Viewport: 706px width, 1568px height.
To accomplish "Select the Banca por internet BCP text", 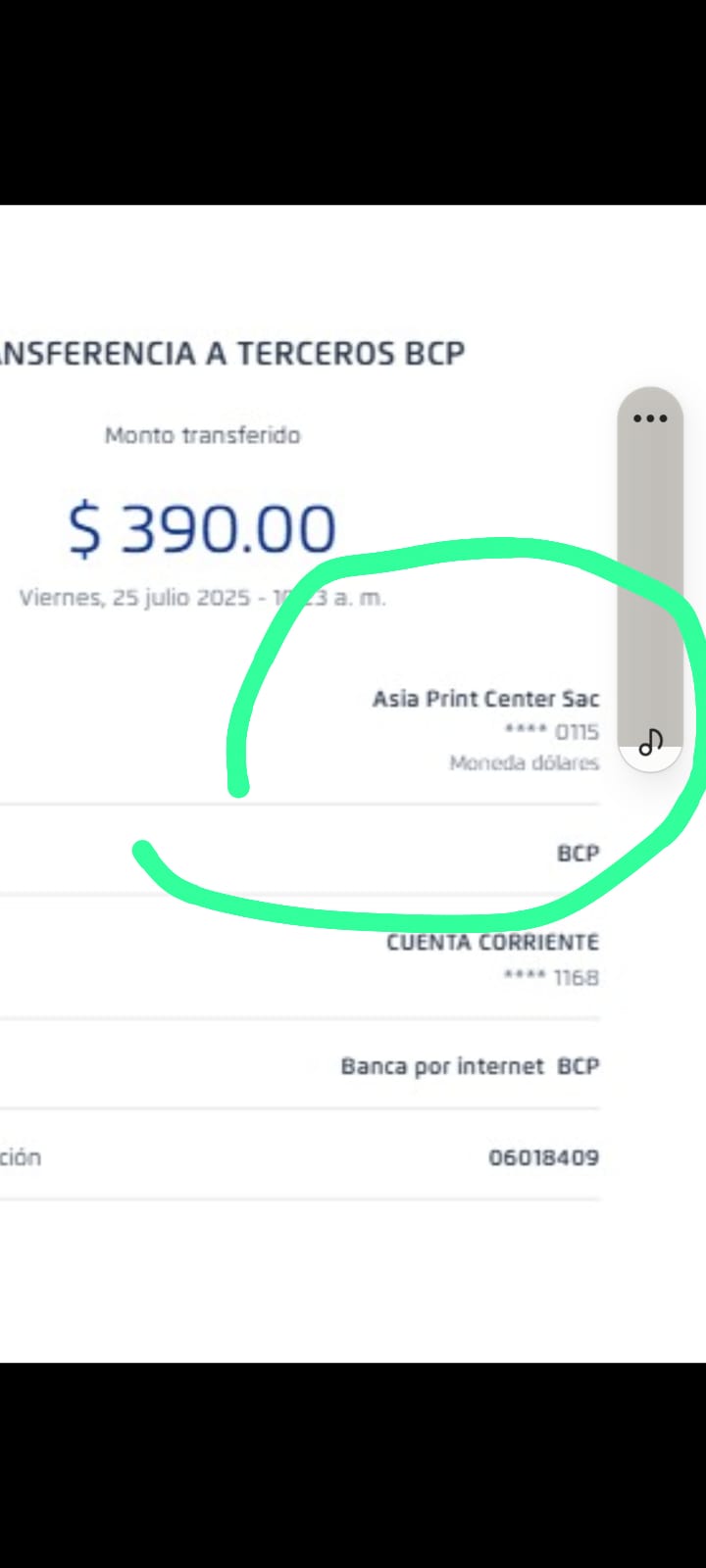I will [x=470, y=1066].
